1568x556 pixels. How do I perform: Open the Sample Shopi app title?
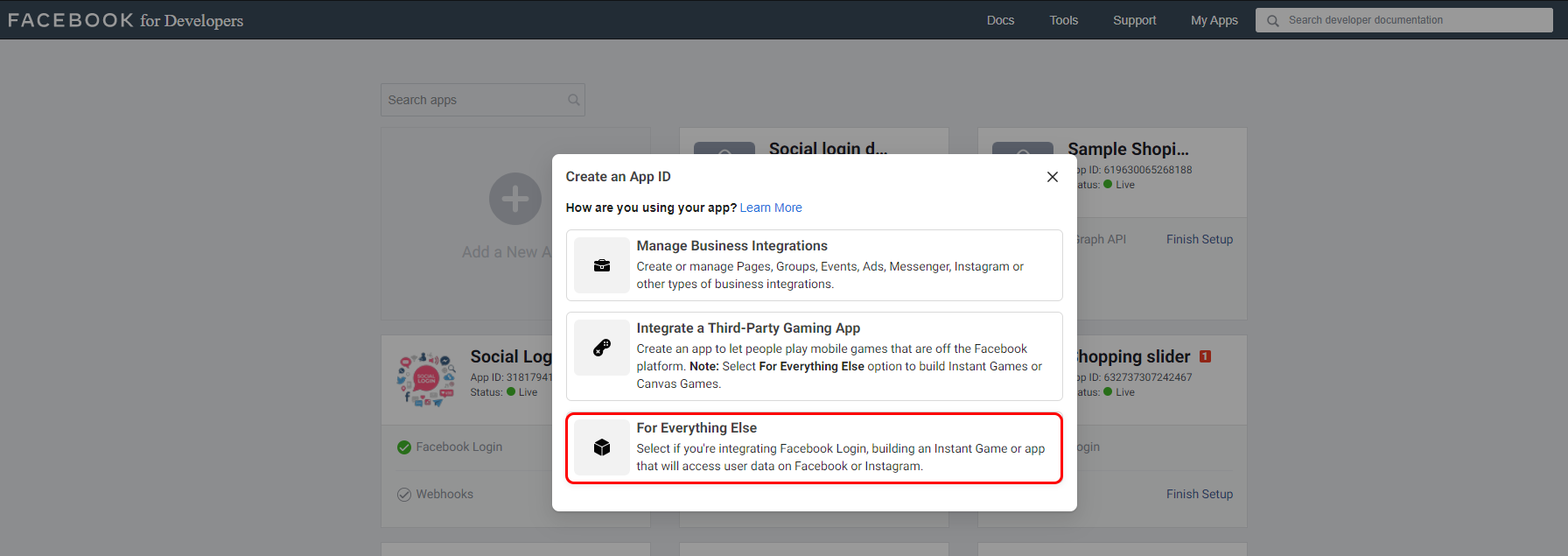tap(1128, 149)
